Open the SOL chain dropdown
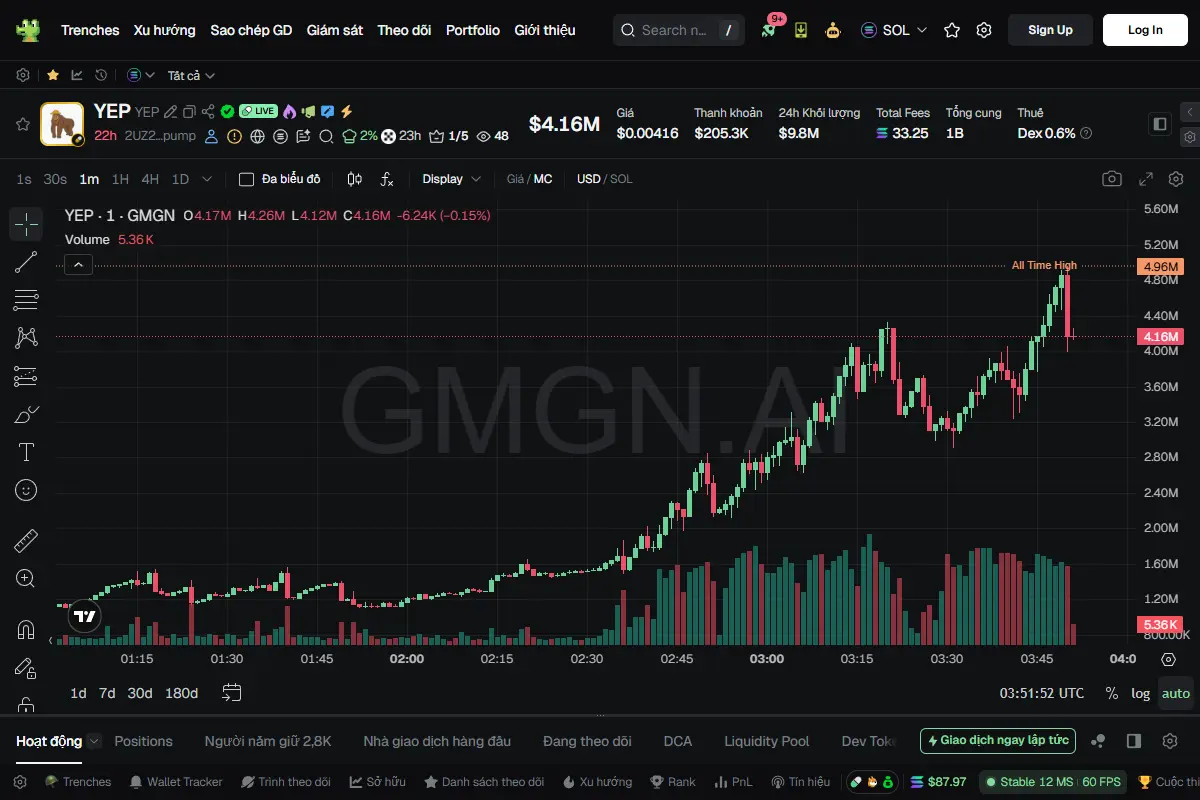Viewport: 1200px width, 800px height. (x=894, y=30)
